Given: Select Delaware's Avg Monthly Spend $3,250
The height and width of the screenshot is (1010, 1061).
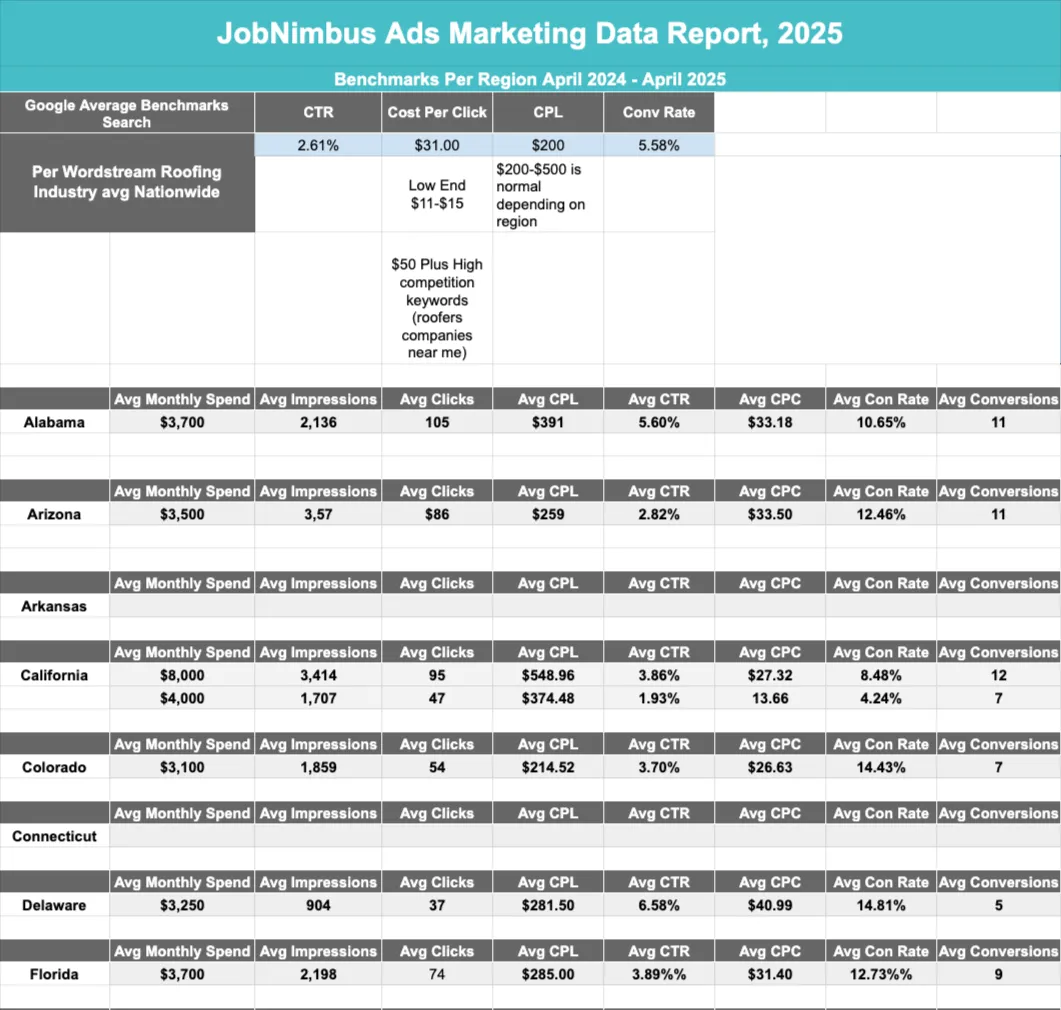Looking at the screenshot, I should (182, 905).
